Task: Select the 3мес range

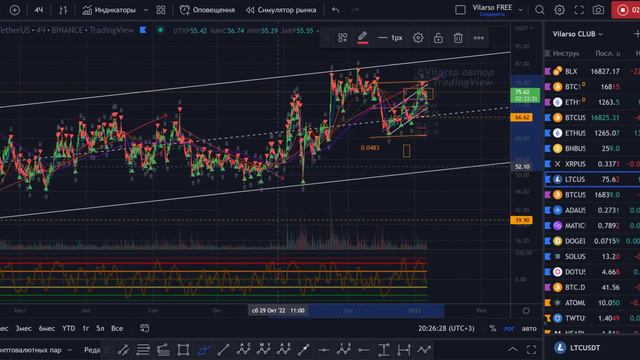Action: pos(23,328)
